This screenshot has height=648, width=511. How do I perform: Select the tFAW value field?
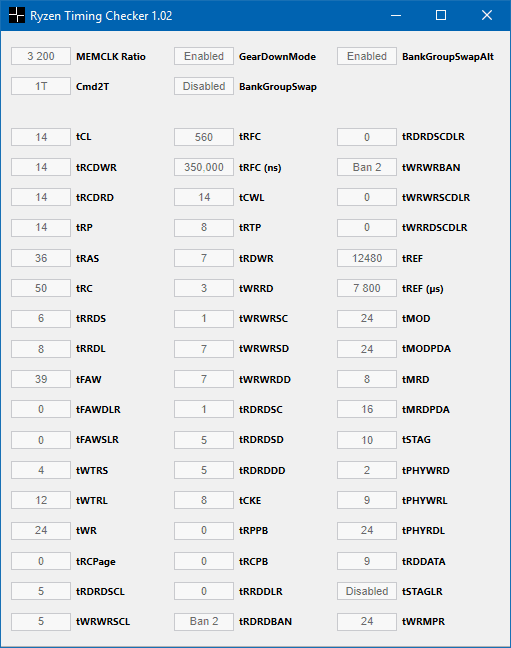41,379
